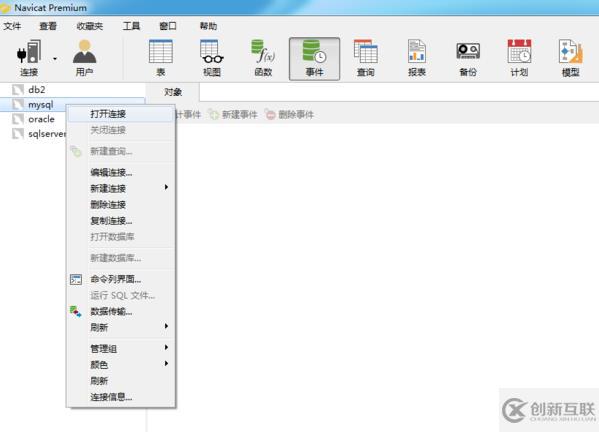Open the 窗口 menu

168,26
